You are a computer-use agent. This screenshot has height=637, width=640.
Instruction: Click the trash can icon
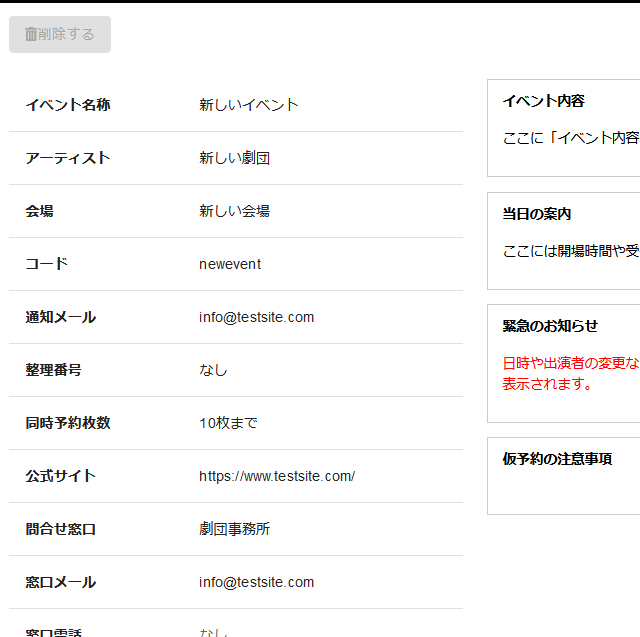pyautogui.click(x=31, y=34)
